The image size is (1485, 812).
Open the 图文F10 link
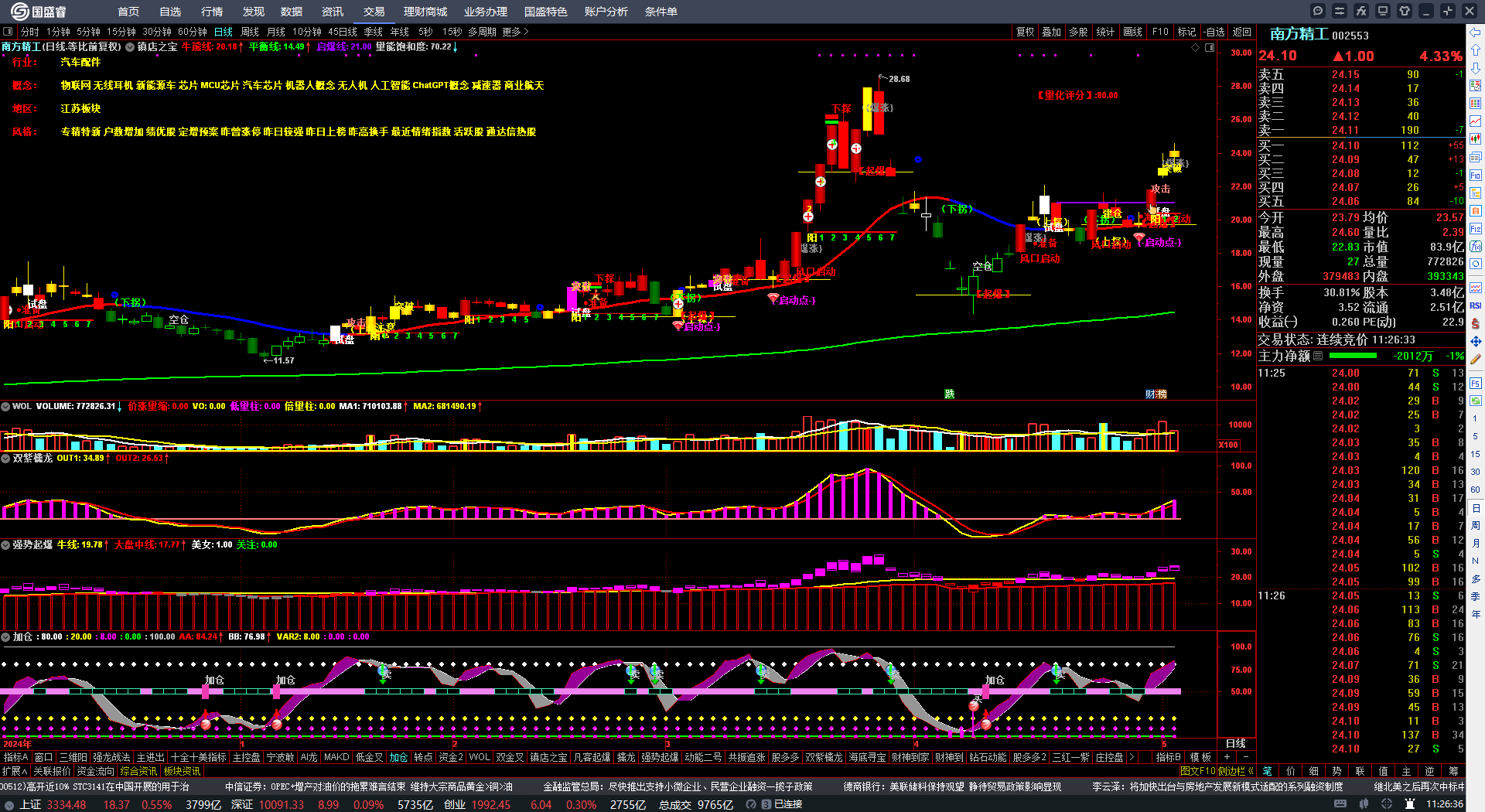pos(1197,771)
